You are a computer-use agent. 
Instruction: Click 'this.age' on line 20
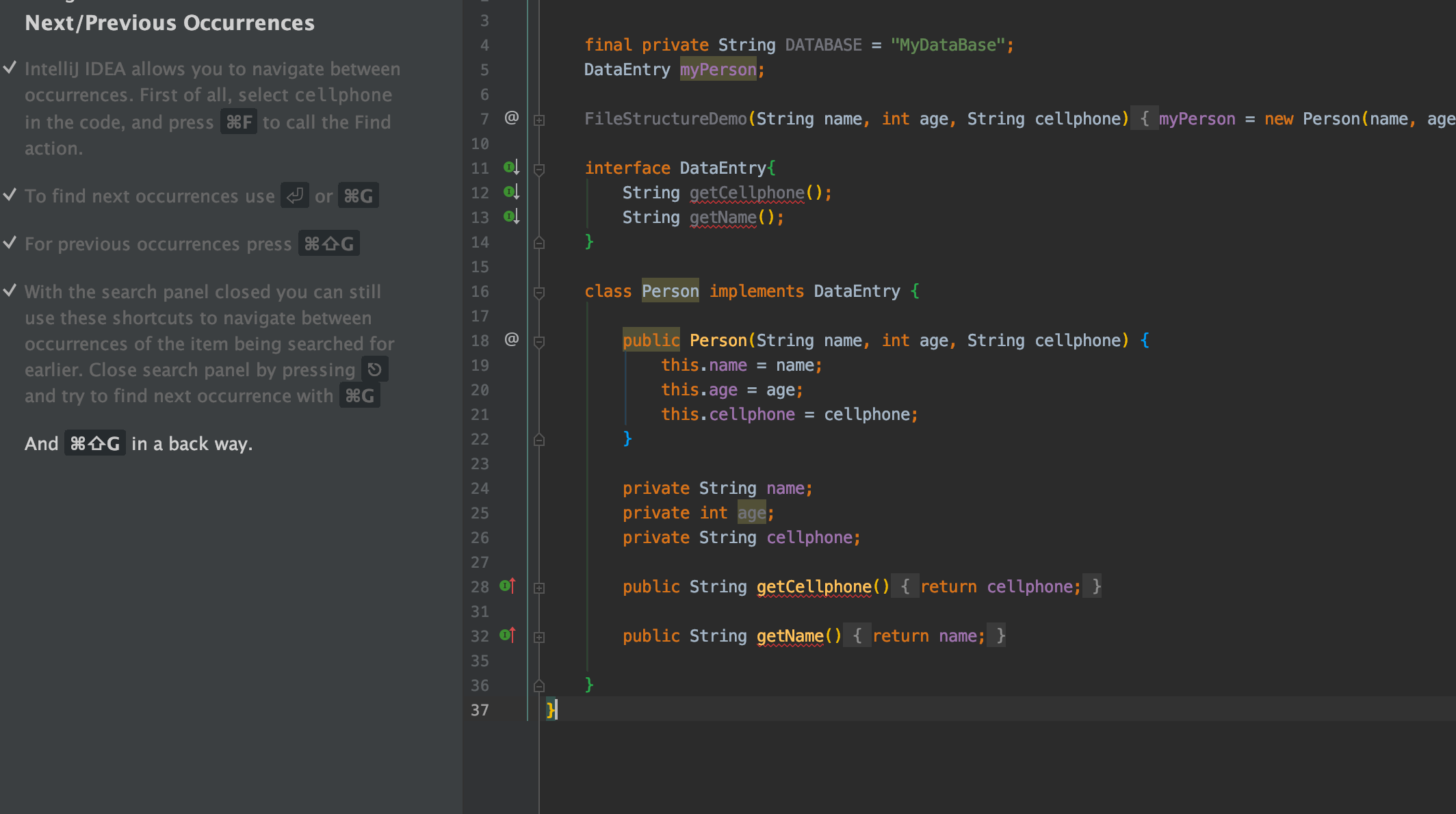[x=699, y=389]
